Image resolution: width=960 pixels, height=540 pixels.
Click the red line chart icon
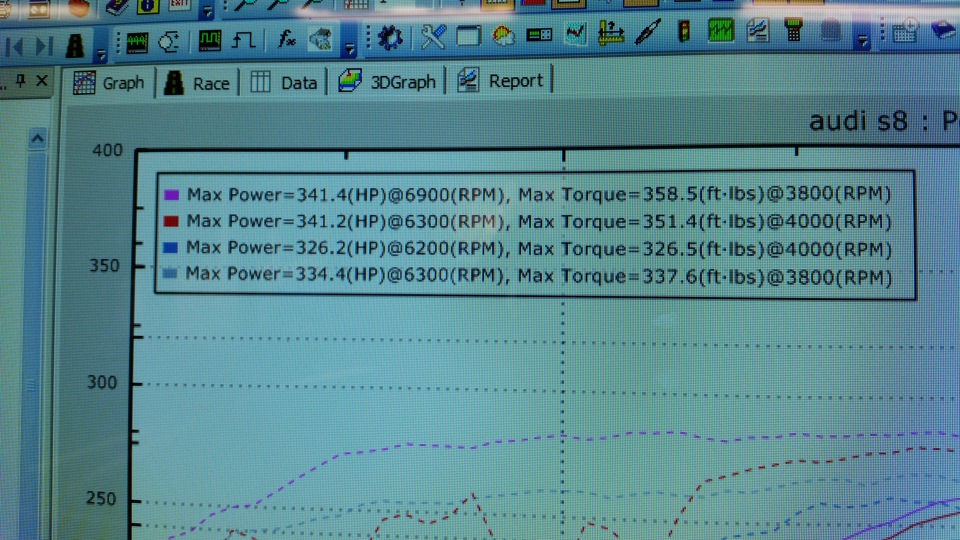[576, 34]
